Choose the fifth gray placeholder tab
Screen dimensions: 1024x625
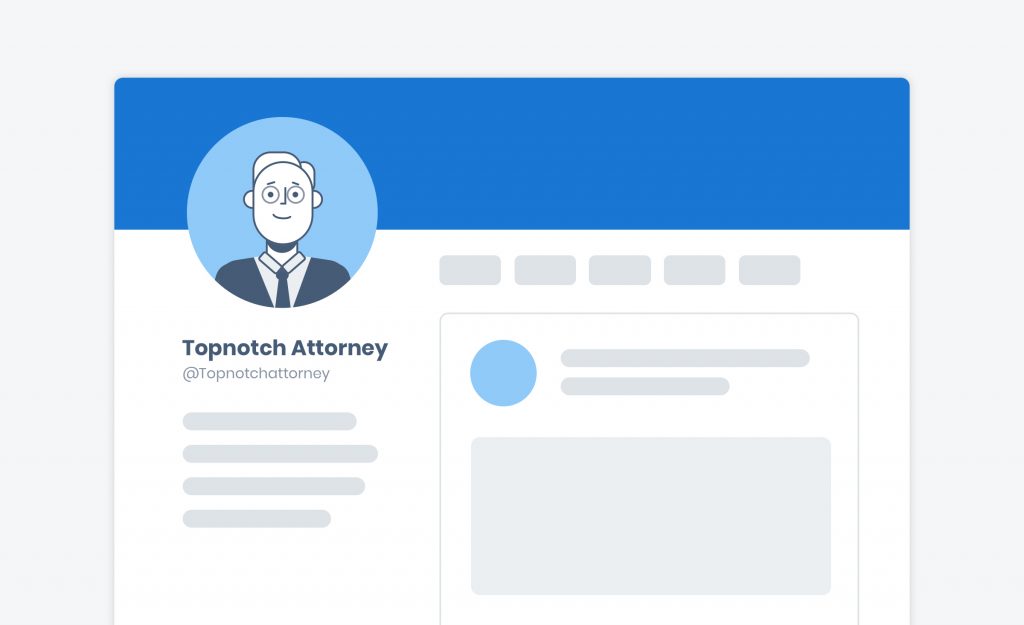pyautogui.click(x=769, y=270)
